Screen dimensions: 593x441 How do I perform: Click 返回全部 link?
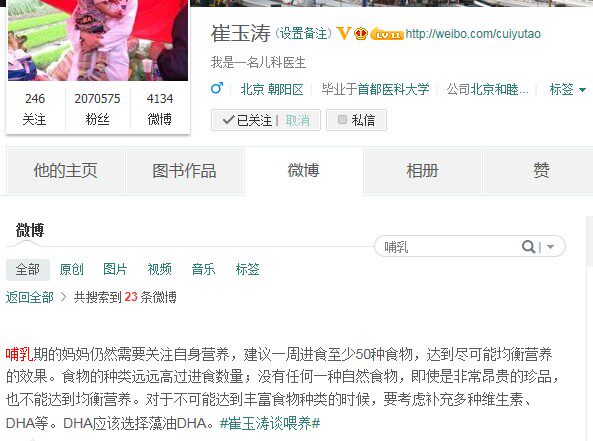29,297
